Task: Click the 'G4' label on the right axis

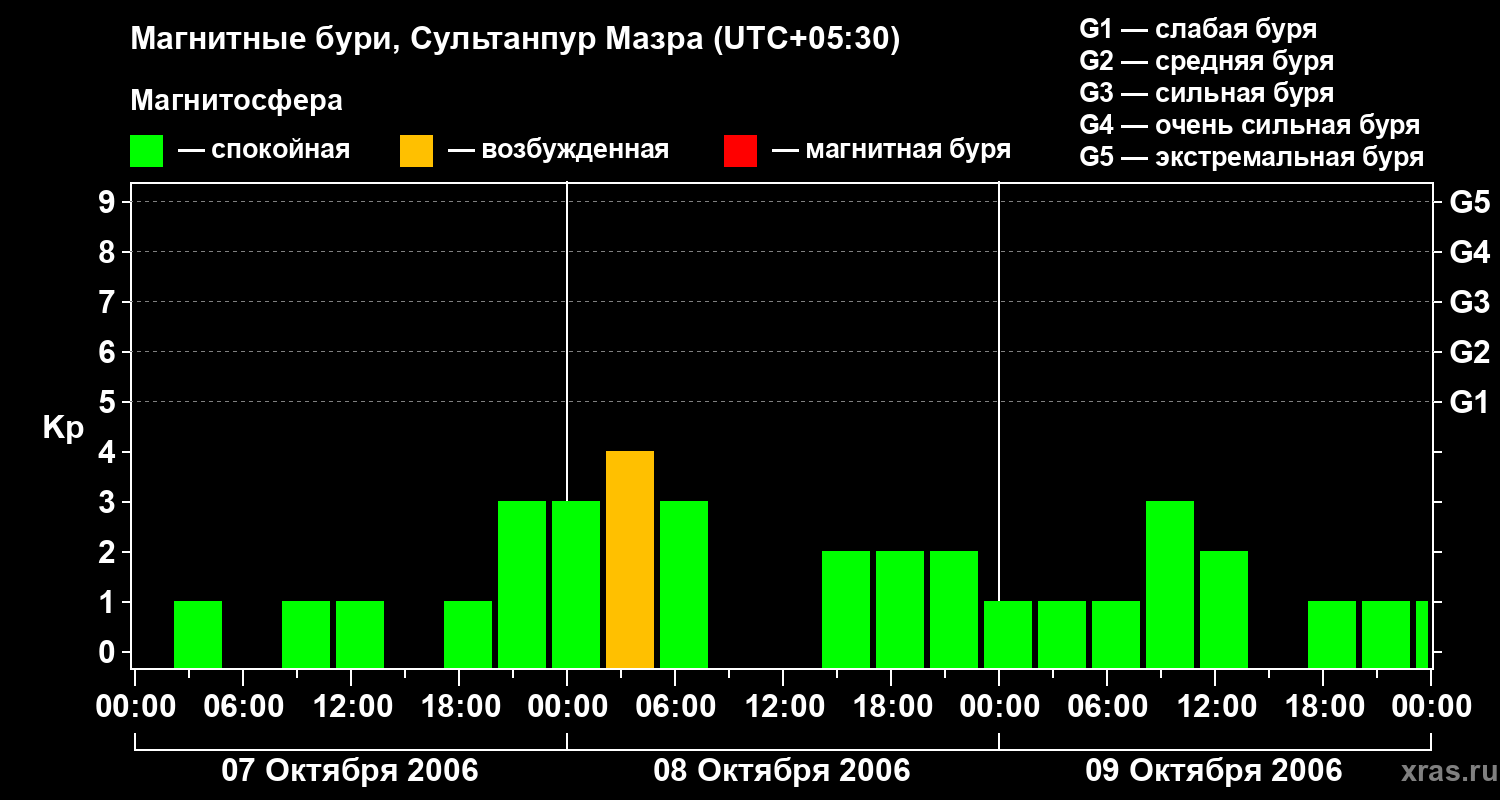Action: click(x=1470, y=252)
